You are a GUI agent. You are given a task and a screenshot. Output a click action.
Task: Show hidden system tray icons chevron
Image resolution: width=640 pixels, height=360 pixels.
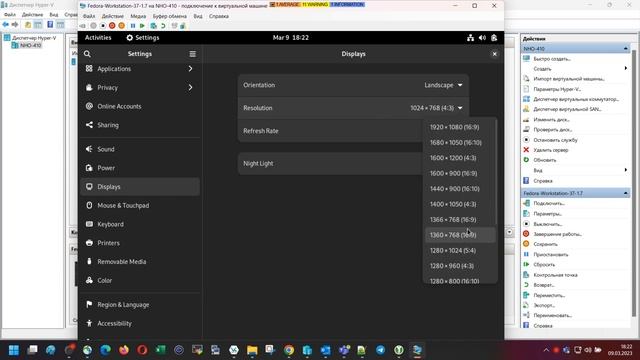546,350
